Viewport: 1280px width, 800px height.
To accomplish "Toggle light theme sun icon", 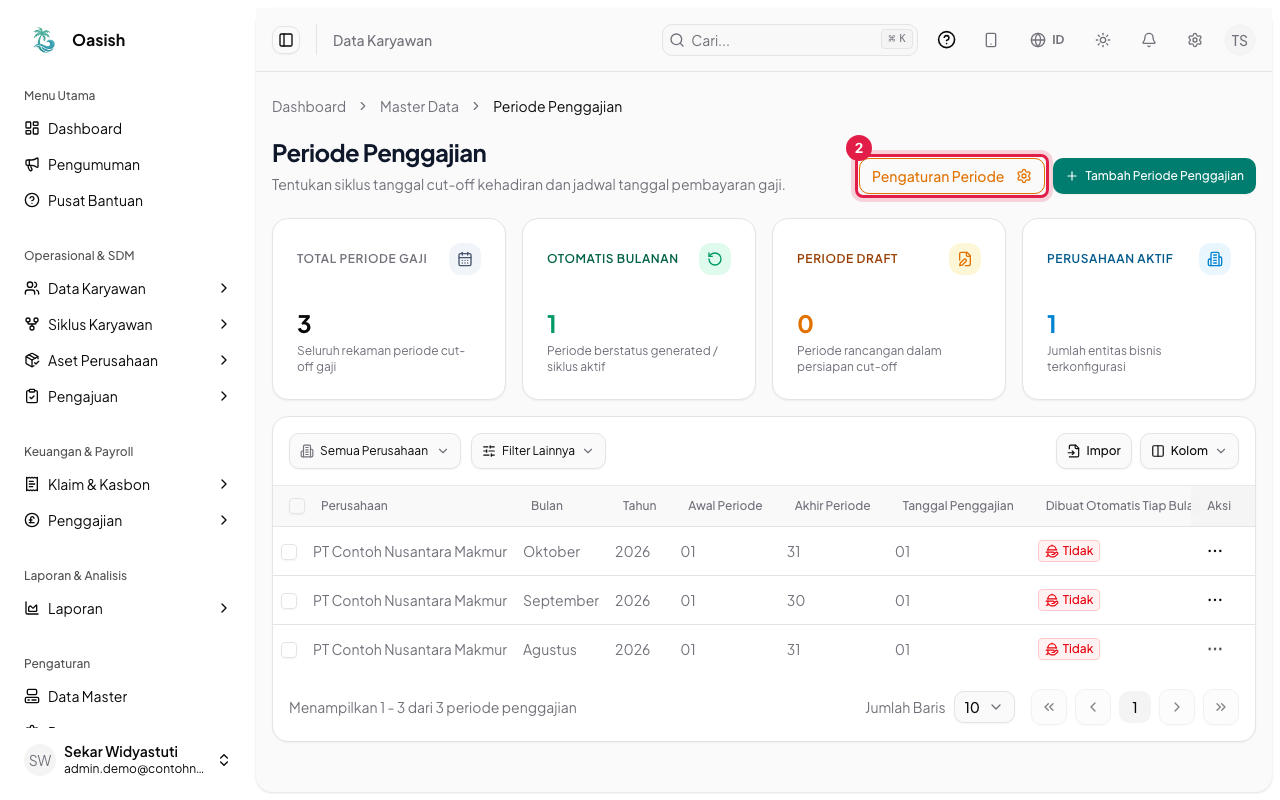I will (1103, 40).
